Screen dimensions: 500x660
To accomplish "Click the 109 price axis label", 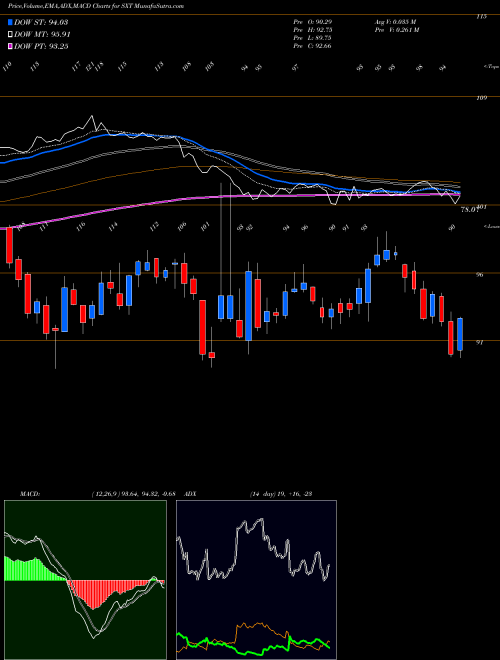I will coord(481,98).
